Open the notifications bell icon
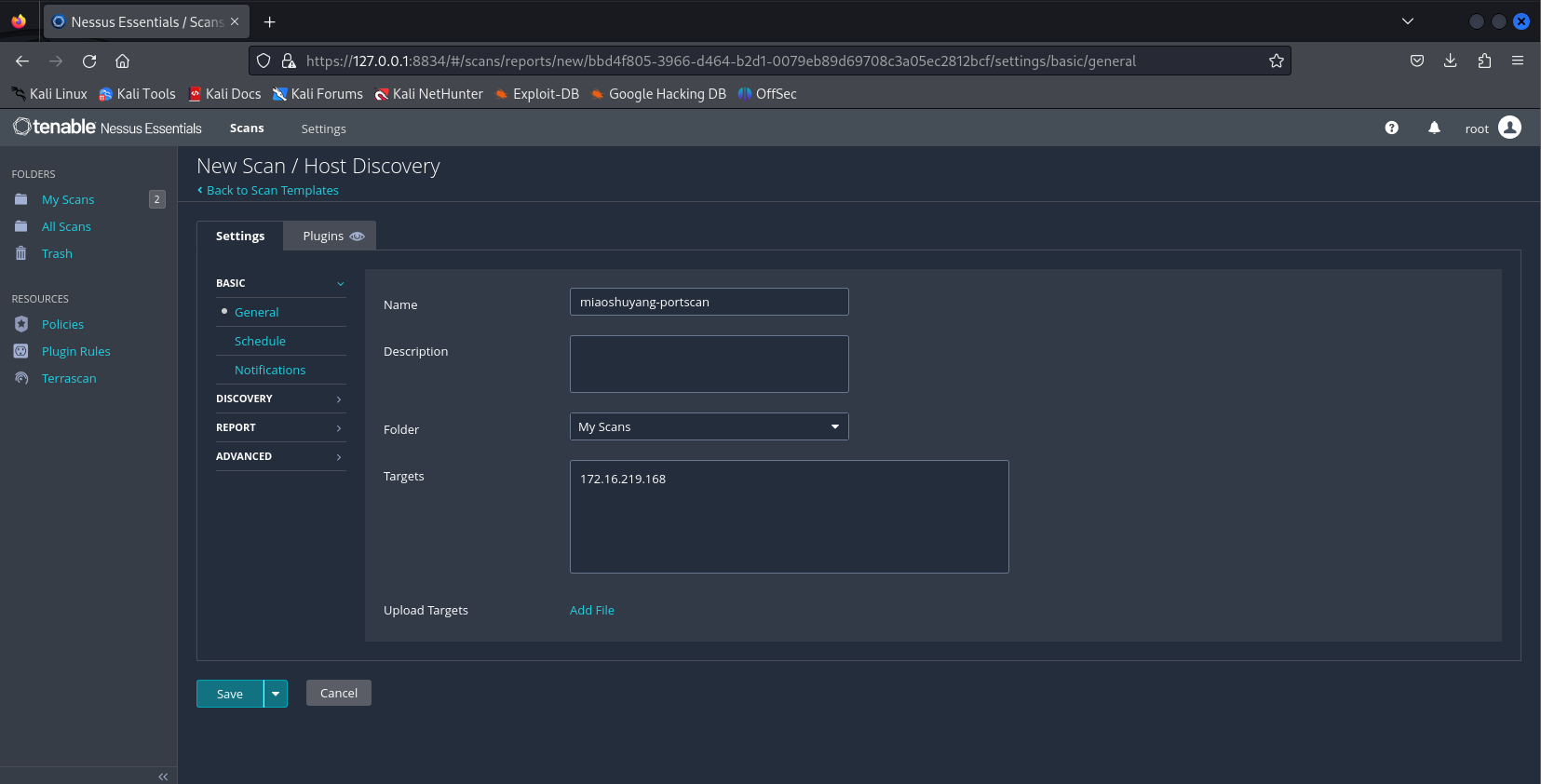Viewport: 1541px width, 784px height. coord(1434,128)
